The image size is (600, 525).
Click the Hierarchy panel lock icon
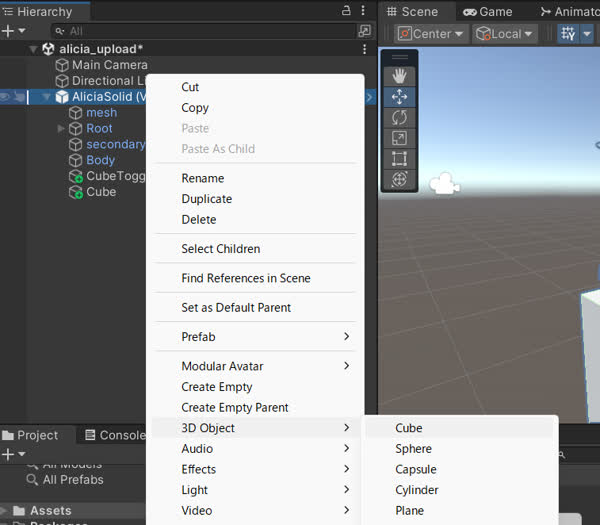346,11
